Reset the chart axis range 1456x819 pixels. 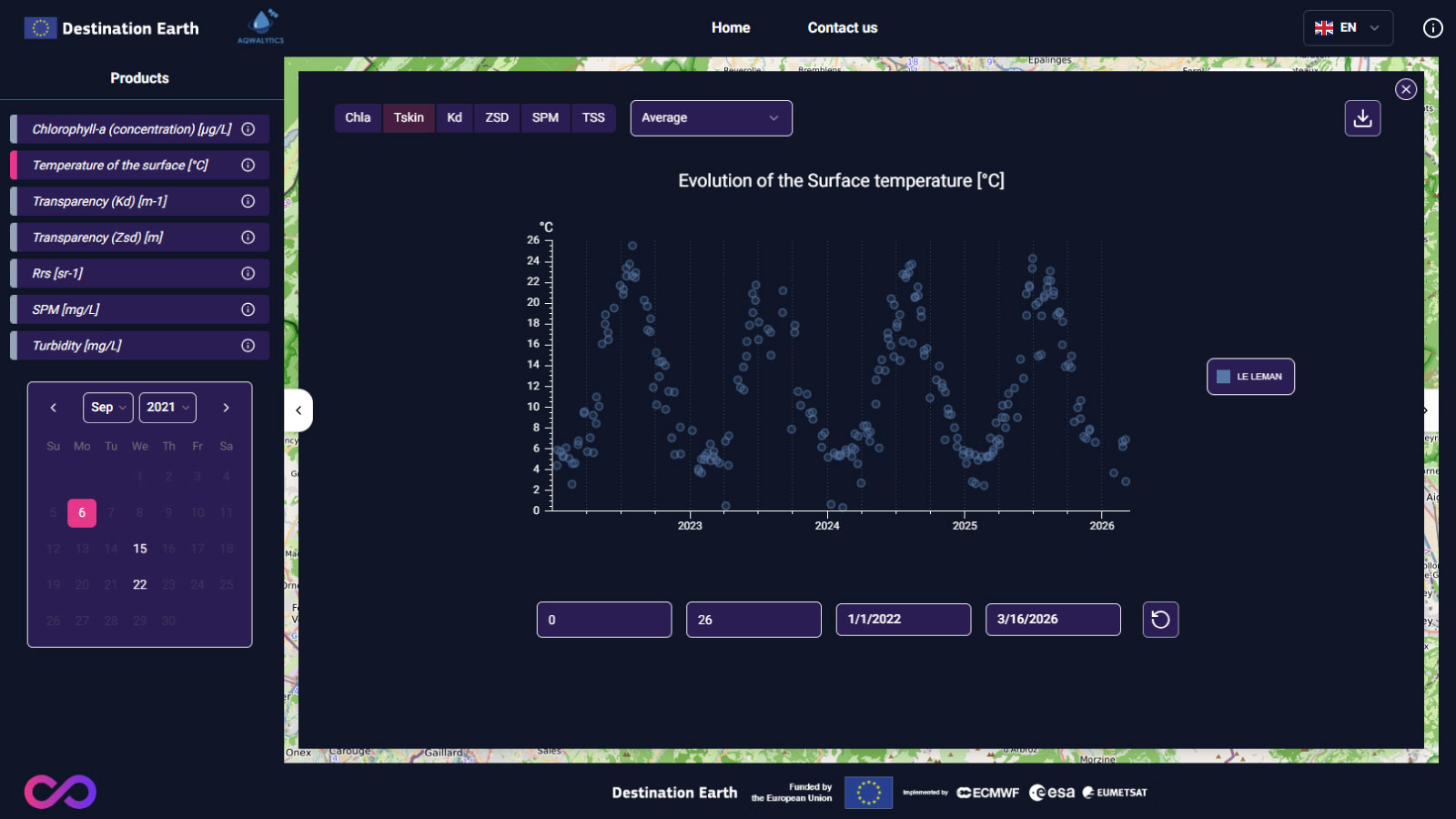click(x=1160, y=620)
